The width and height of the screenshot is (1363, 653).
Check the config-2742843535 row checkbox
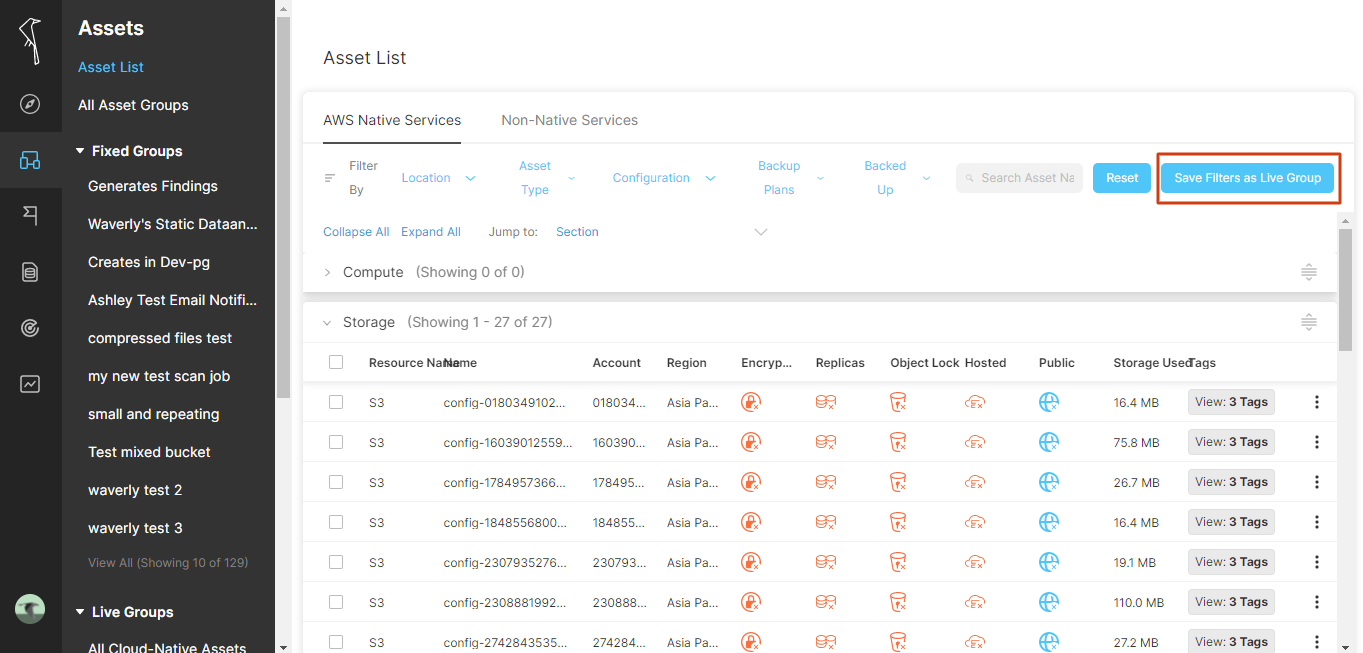click(x=336, y=642)
